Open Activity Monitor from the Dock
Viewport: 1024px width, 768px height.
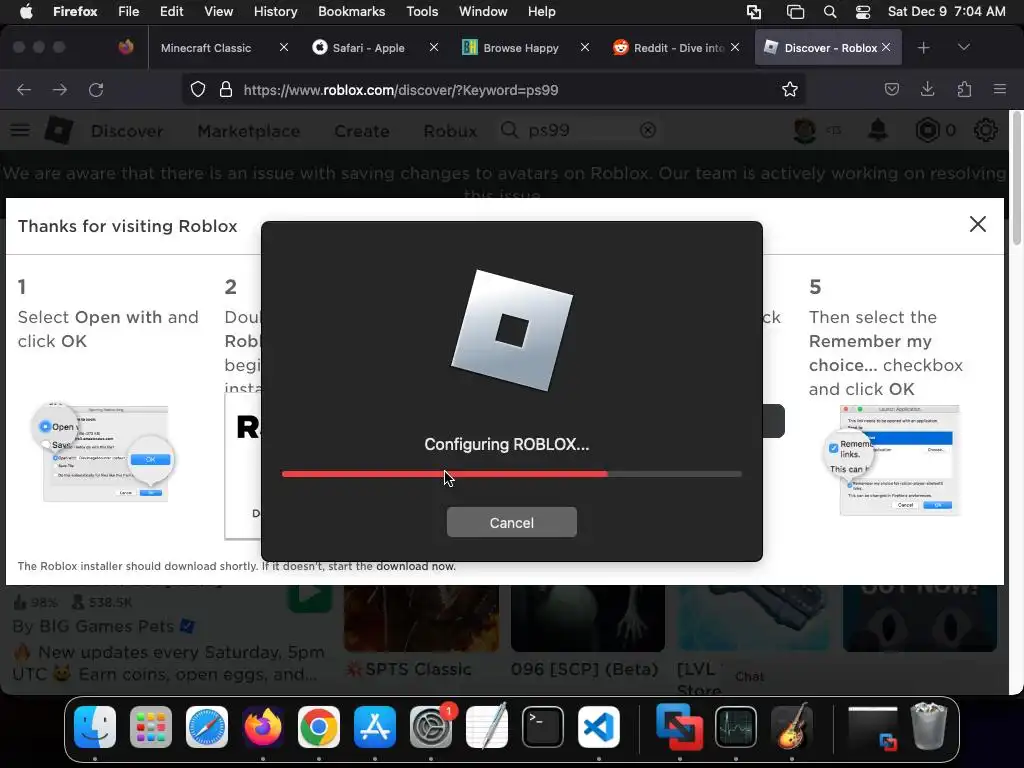(x=736, y=727)
